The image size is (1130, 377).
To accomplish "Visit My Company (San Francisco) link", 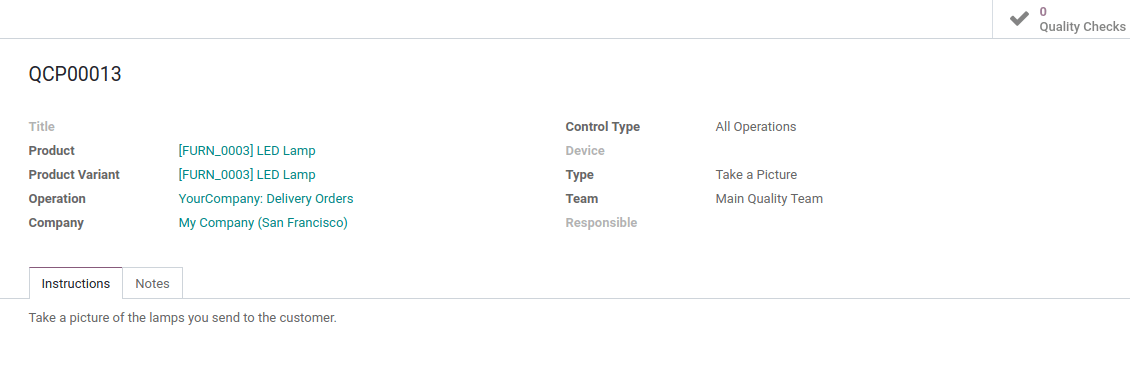I will pos(263,223).
